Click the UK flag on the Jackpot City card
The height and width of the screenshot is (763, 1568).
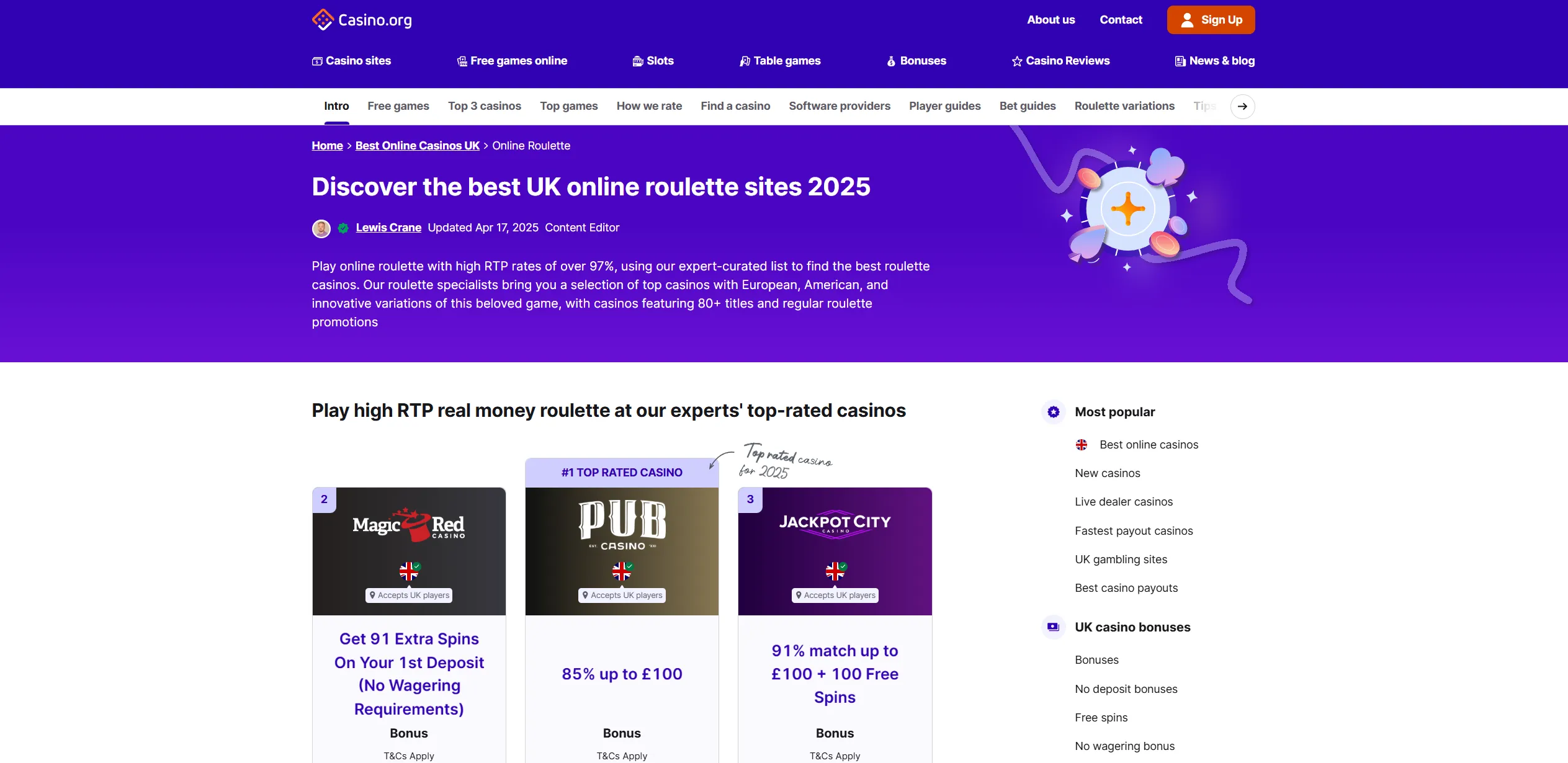pos(835,571)
